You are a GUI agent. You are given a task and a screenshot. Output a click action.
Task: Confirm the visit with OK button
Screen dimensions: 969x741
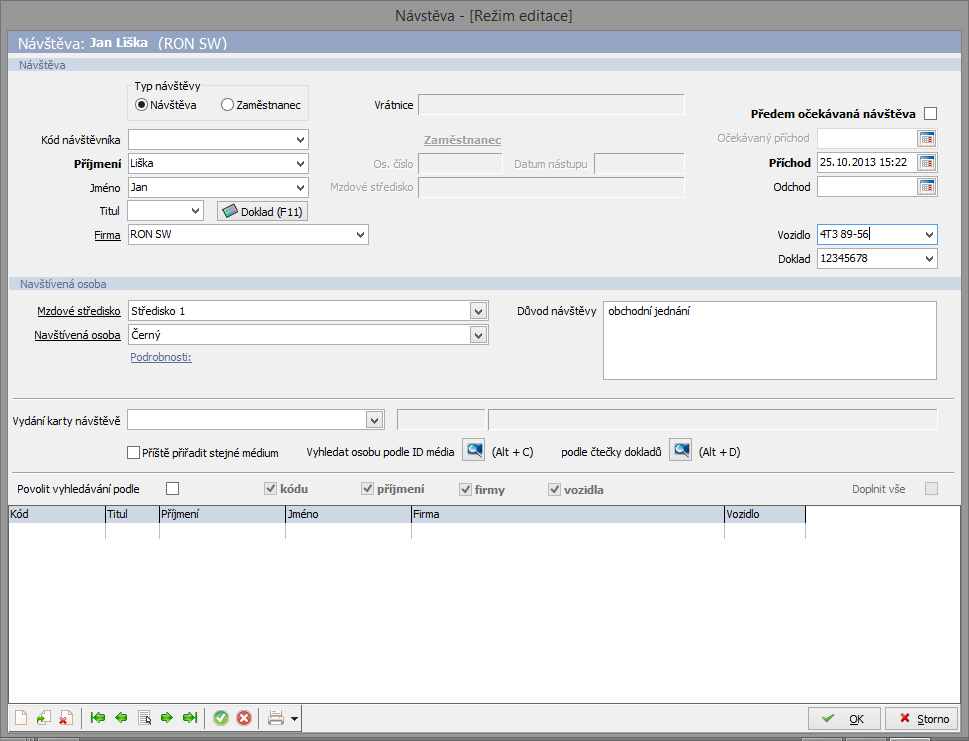844,719
